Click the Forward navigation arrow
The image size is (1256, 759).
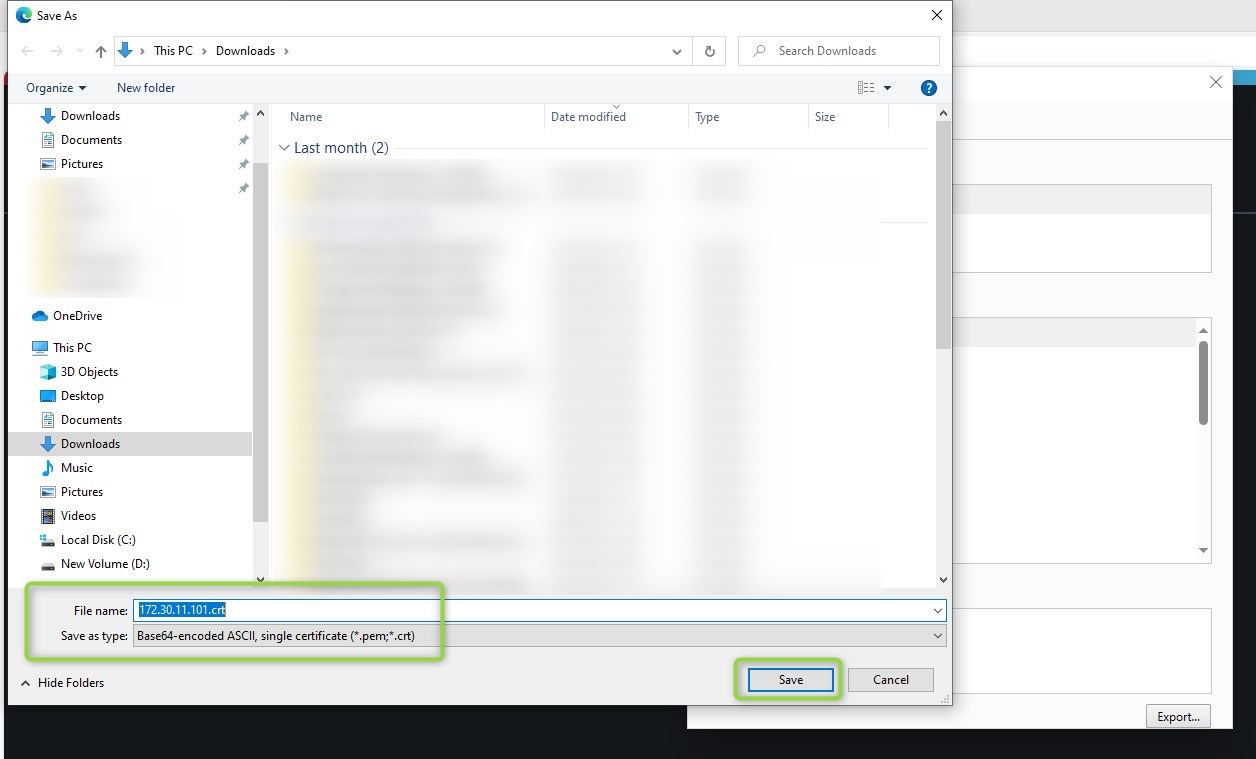(57, 51)
